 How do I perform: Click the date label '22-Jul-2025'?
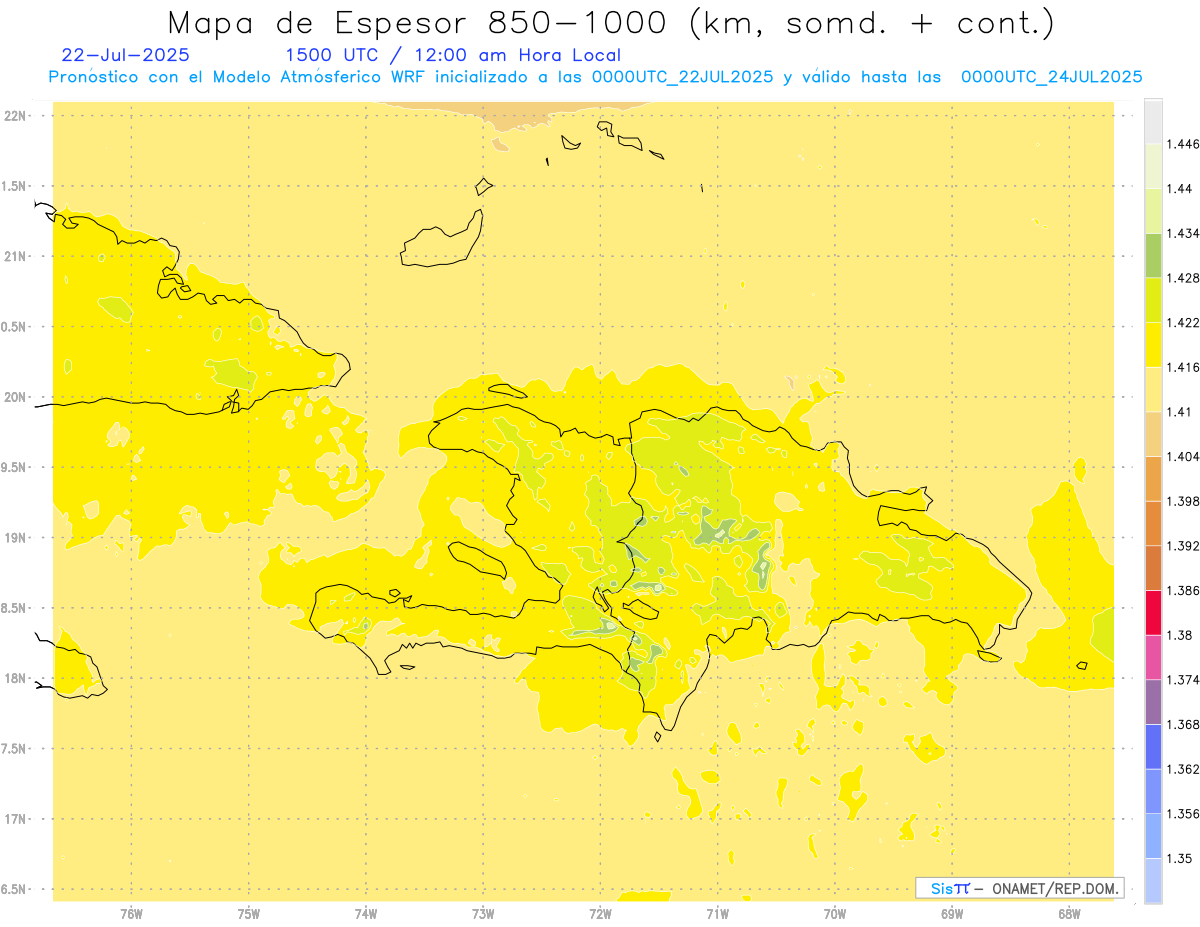125,56
